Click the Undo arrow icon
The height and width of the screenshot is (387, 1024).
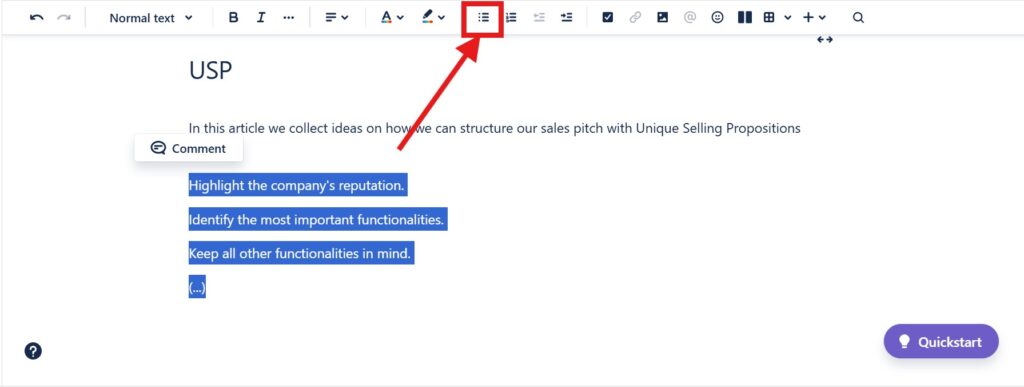[37, 18]
